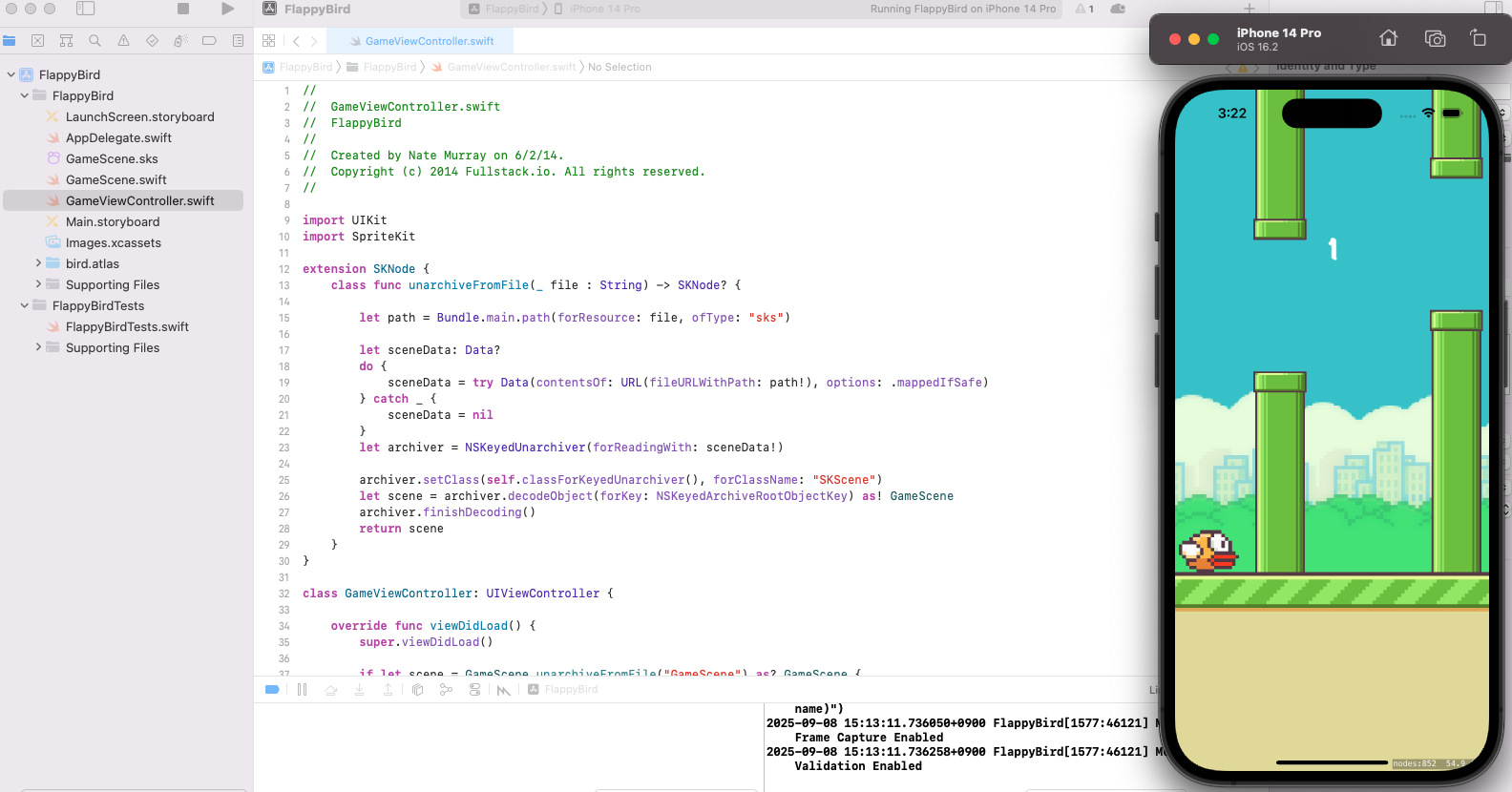Open the Source Control navigator
The width and height of the screenshot is (1512, 792).
37,41
